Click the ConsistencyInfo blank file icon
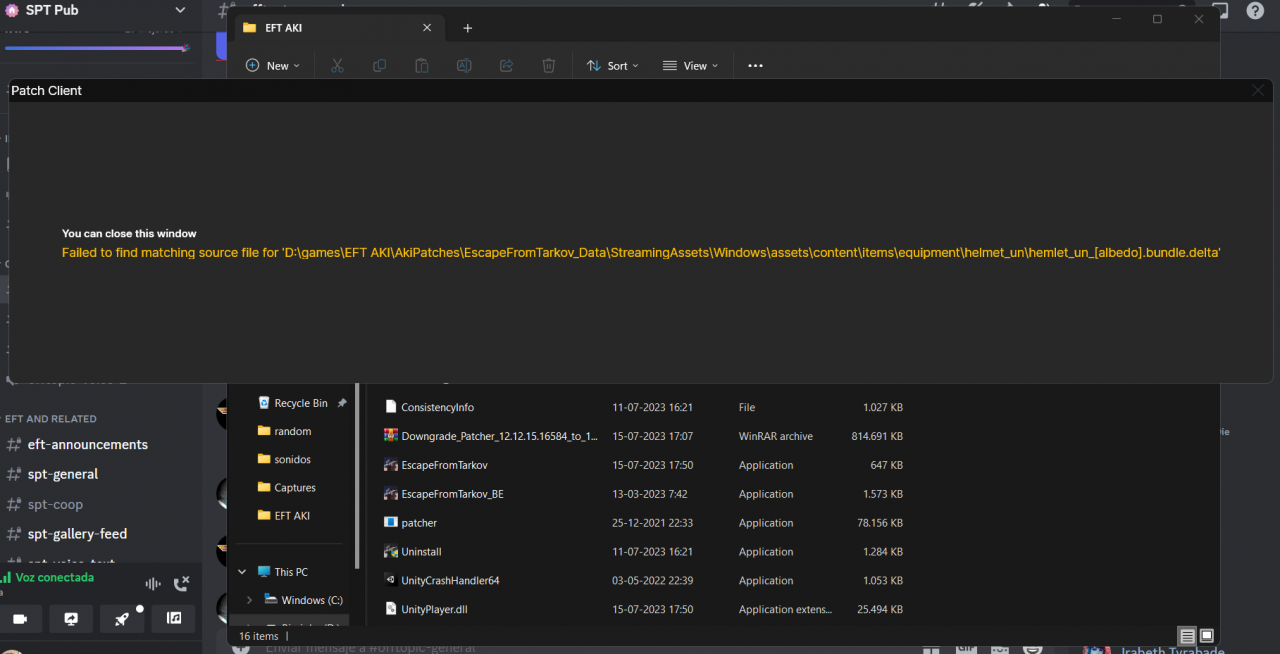Image resolution: width=1280 pixels, height=654 pixels. [391, 407]
